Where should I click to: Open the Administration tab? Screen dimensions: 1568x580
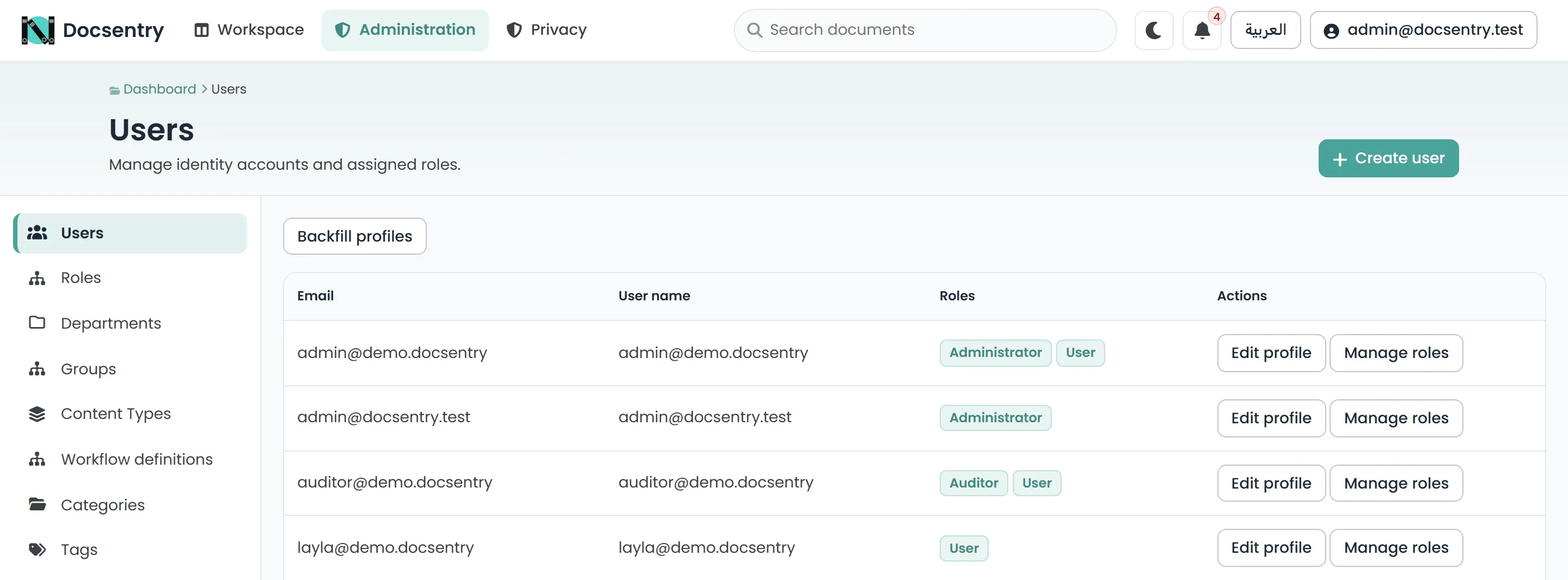click(x=405, y=30)
